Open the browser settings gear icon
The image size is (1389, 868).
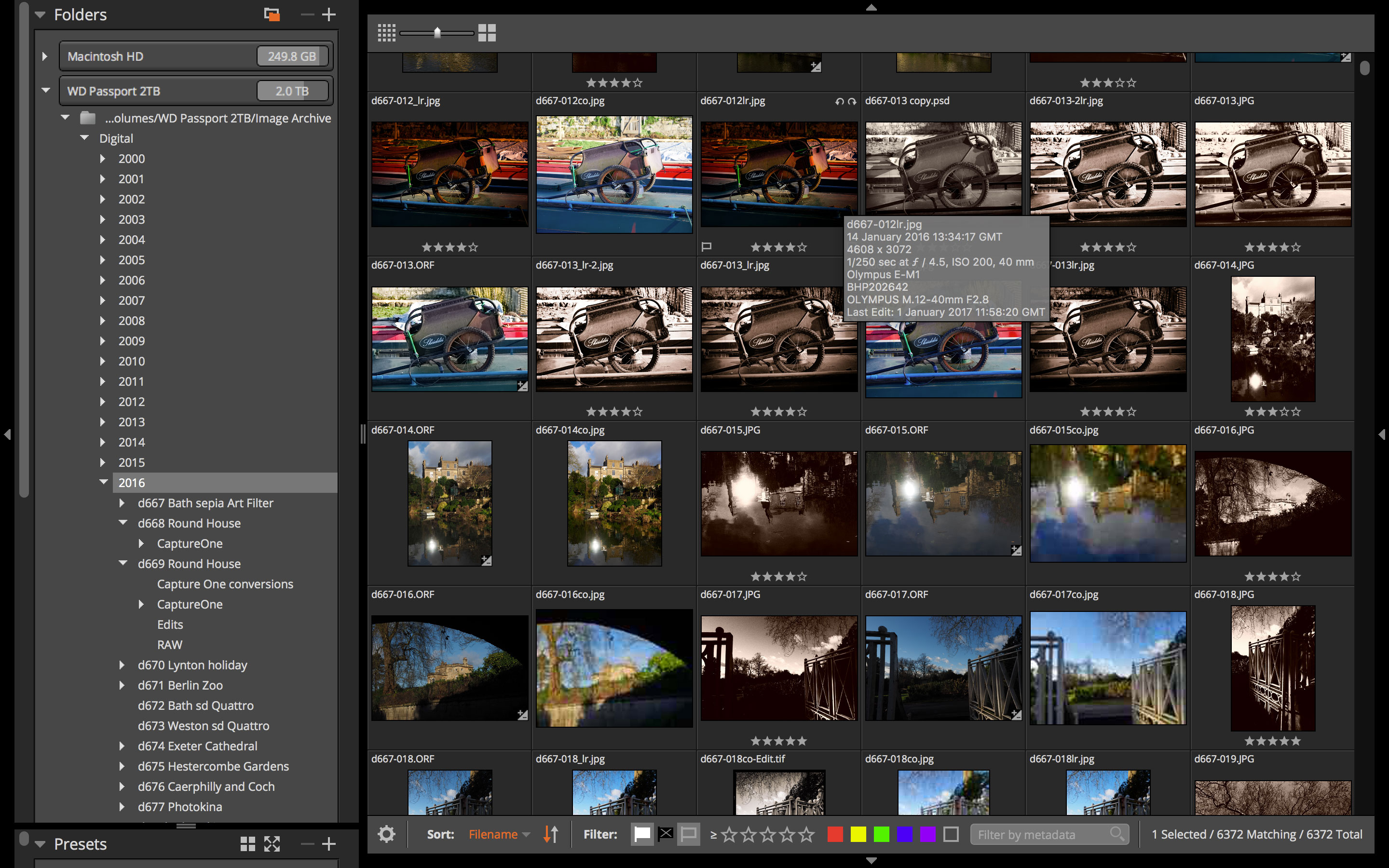[386, 834]
